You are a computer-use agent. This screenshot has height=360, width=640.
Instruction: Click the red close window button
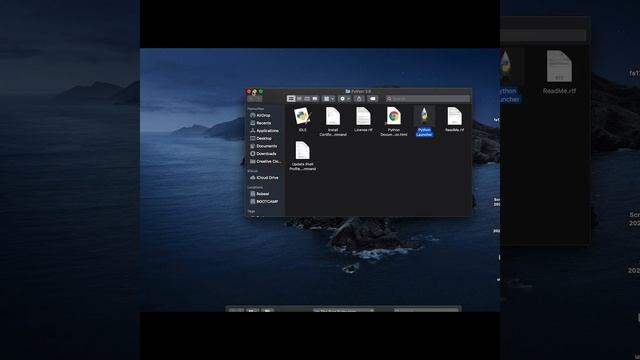(x=249, y=91)
